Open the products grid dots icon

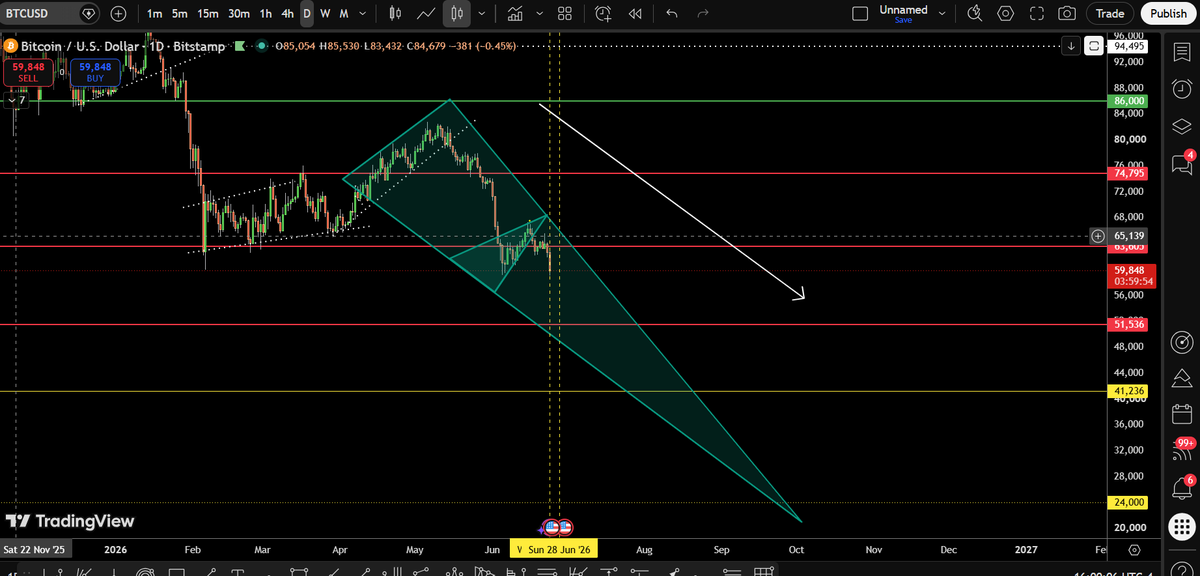(1182, 527)
